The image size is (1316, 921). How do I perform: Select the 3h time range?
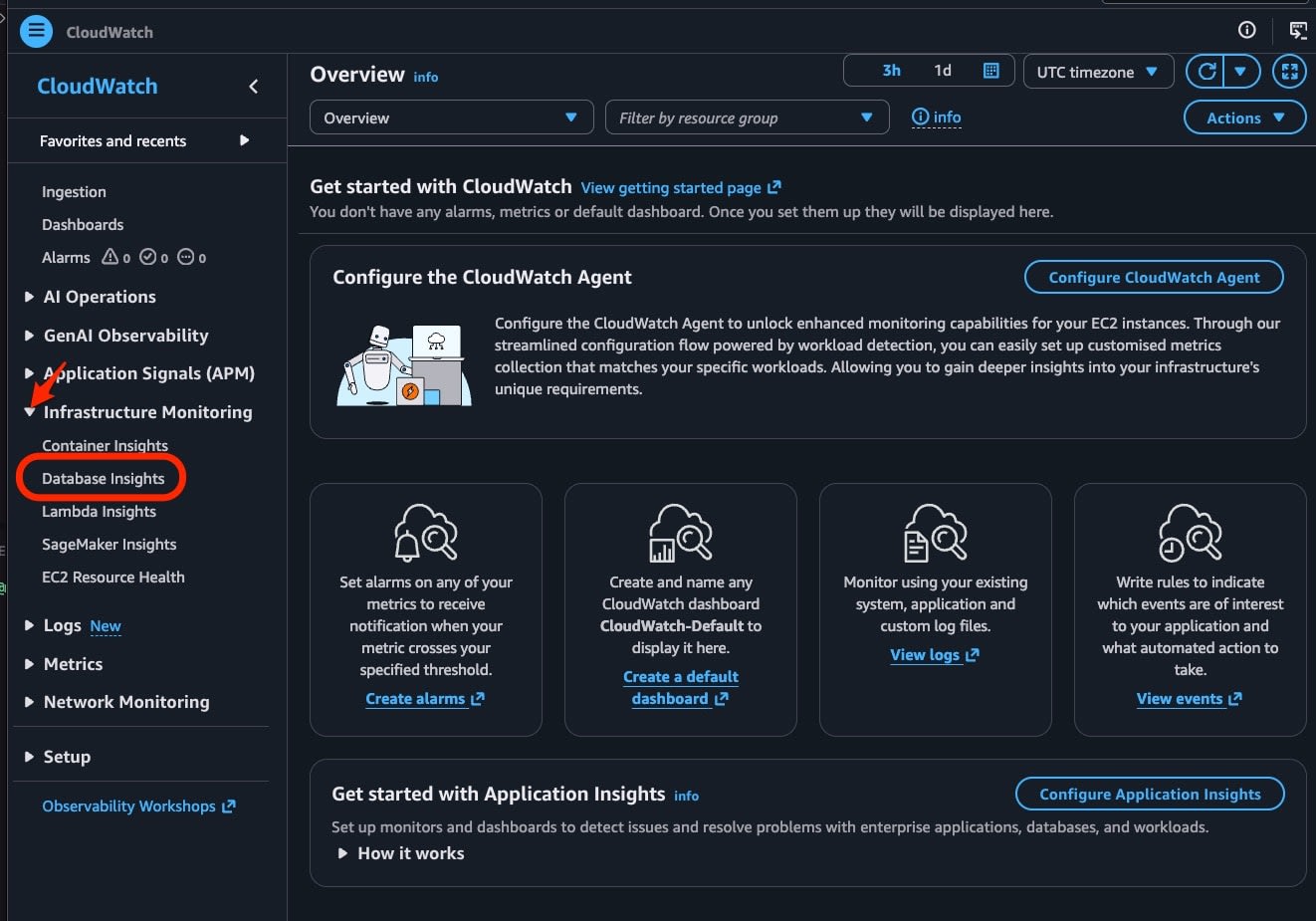click(x=891, y=71)
